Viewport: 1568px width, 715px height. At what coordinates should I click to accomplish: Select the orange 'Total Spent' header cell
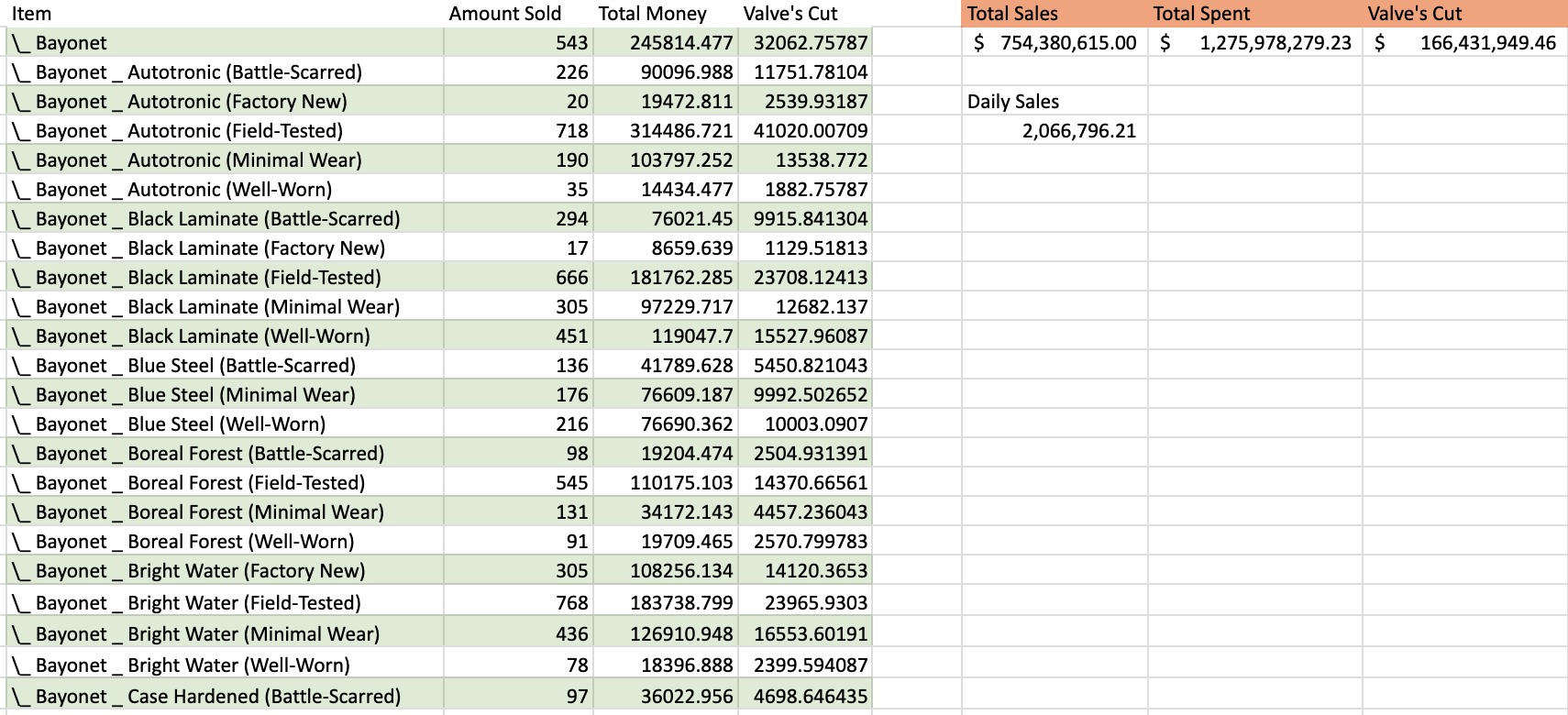coord(1201,14)
